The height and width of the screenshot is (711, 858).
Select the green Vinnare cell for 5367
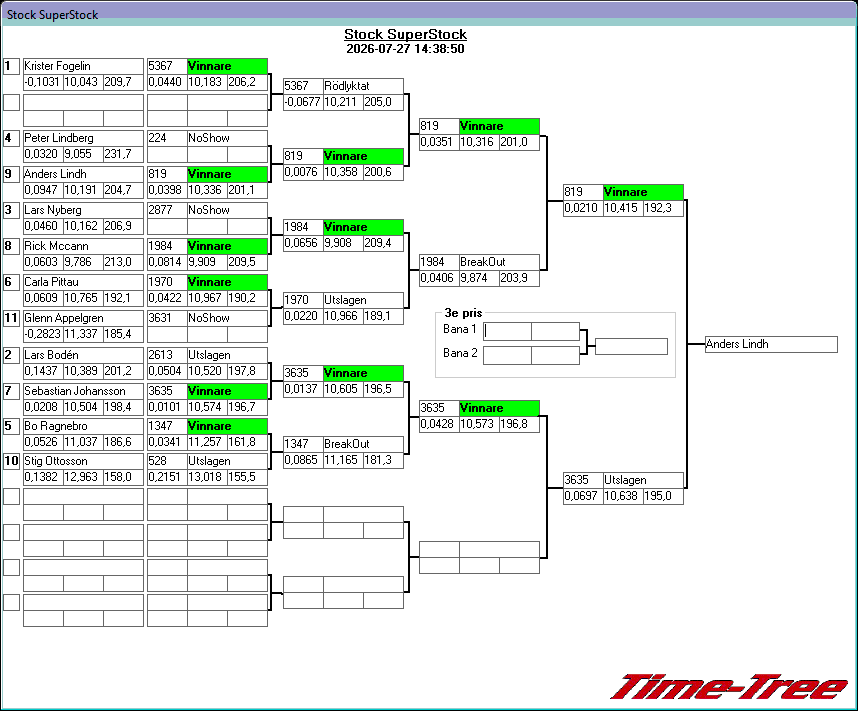click(227, 66)
